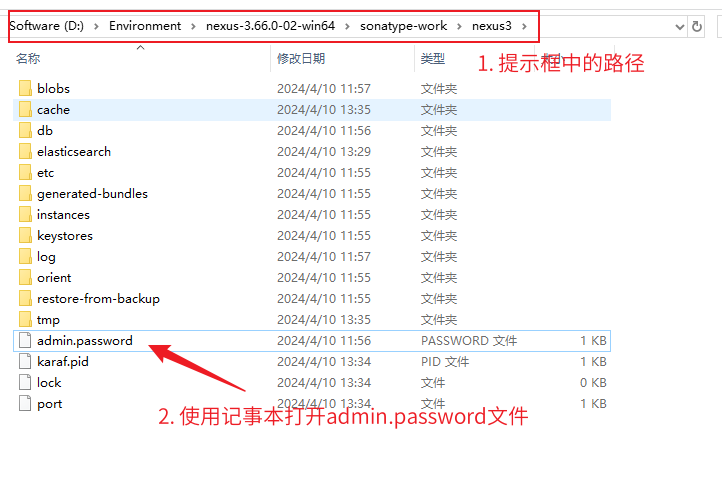Screen dimensions: 722x501
Task: Select the restore-from-backup folder name
Action: click(98, 299)
